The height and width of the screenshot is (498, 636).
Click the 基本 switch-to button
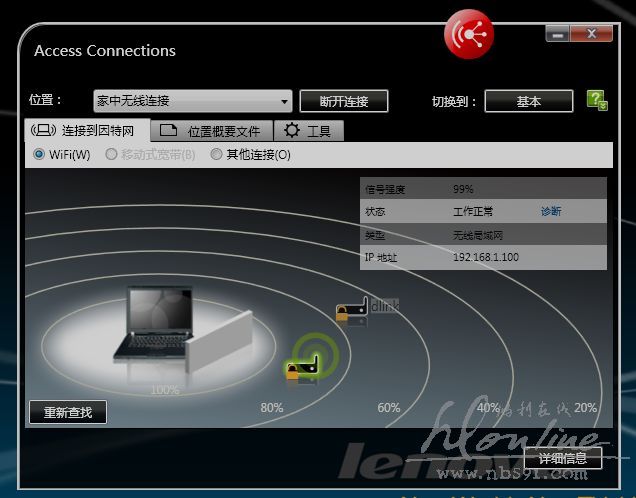pos(529,101)
